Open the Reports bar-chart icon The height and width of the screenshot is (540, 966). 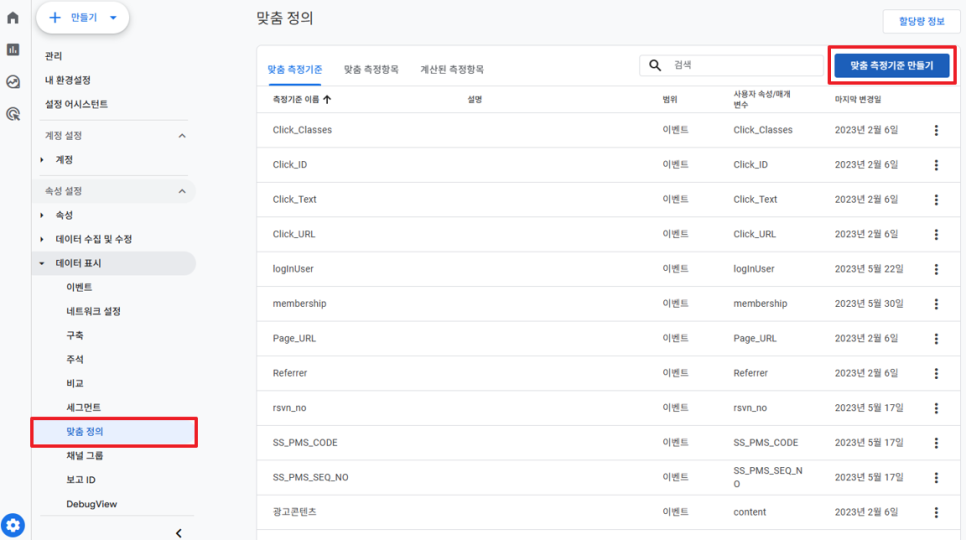[13, 49]
